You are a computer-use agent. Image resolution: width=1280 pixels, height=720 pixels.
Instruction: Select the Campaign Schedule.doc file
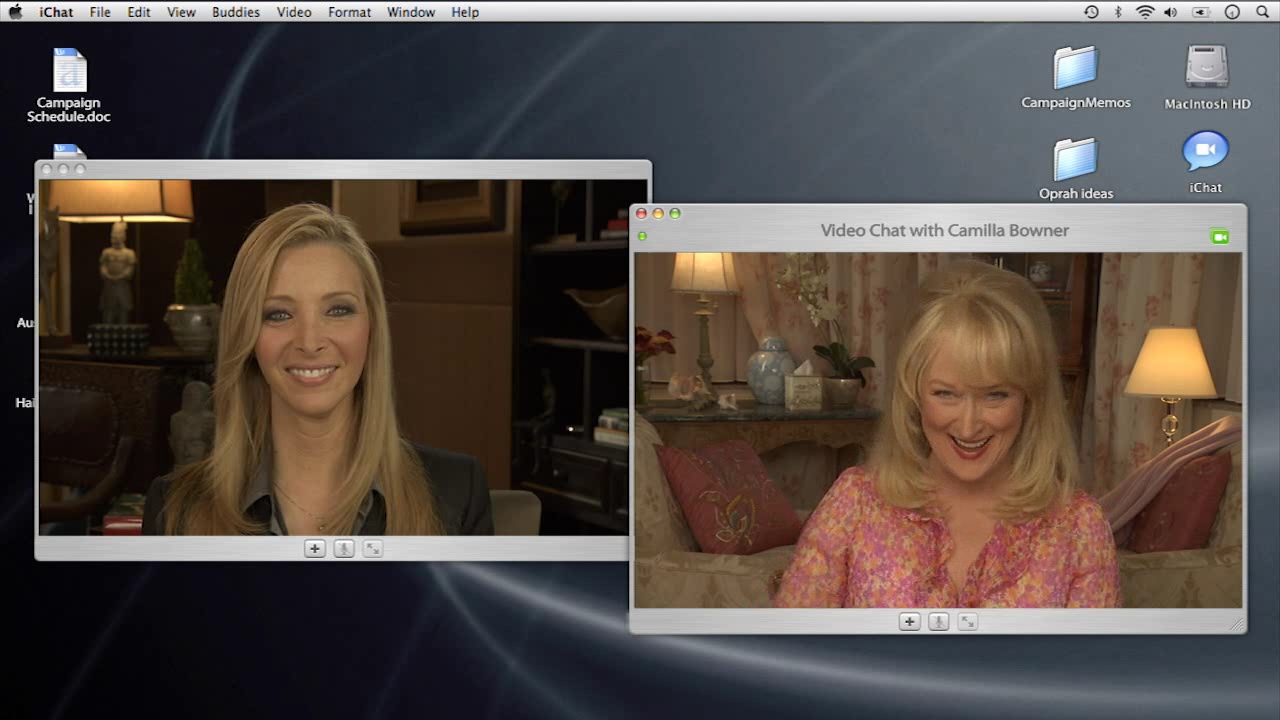coord(69,85)
